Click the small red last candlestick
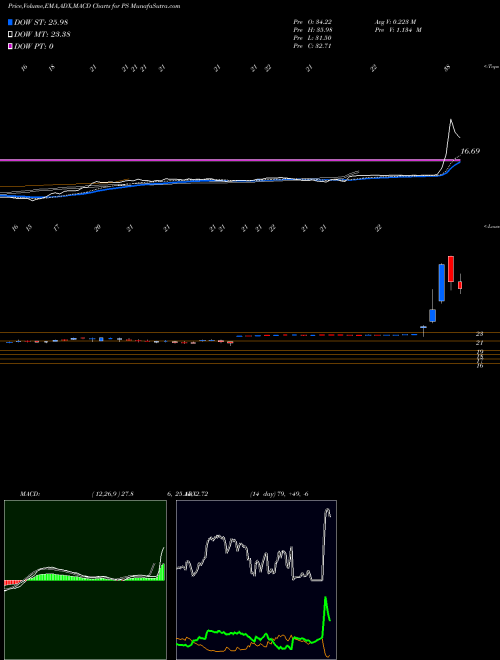 [x=460, y=285]
